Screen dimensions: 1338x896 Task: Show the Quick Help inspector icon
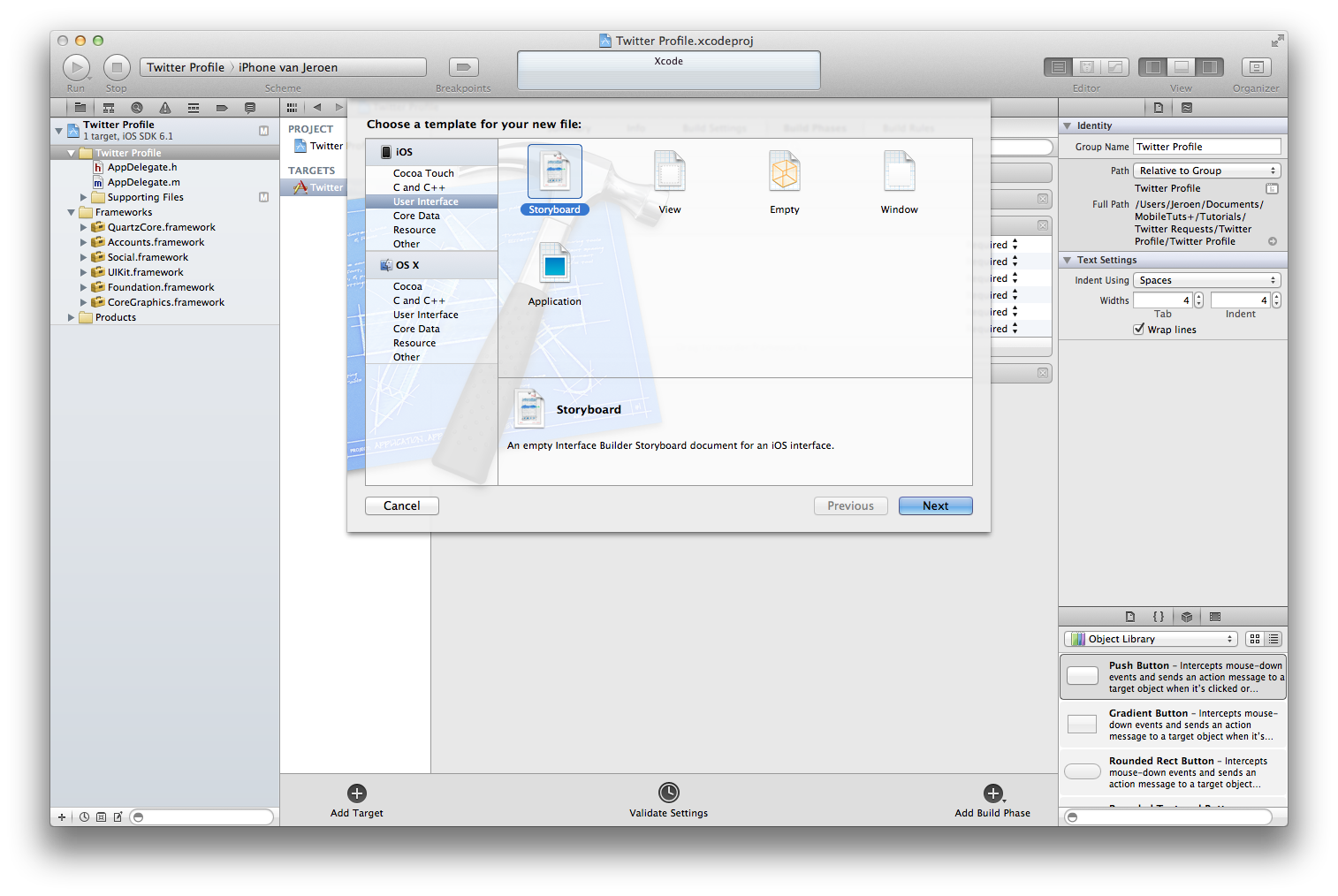pyautogui.click(x=1187, y=108)
